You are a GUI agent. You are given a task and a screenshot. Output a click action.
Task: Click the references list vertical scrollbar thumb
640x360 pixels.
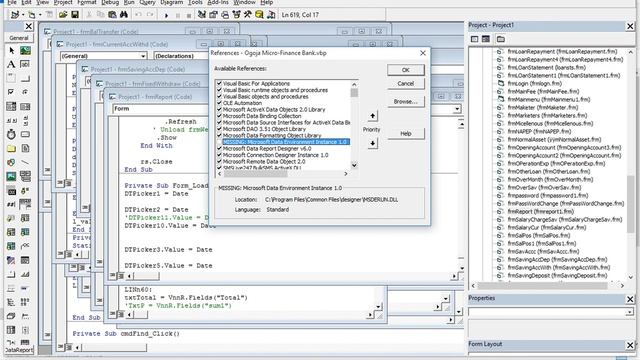[354, 93]
